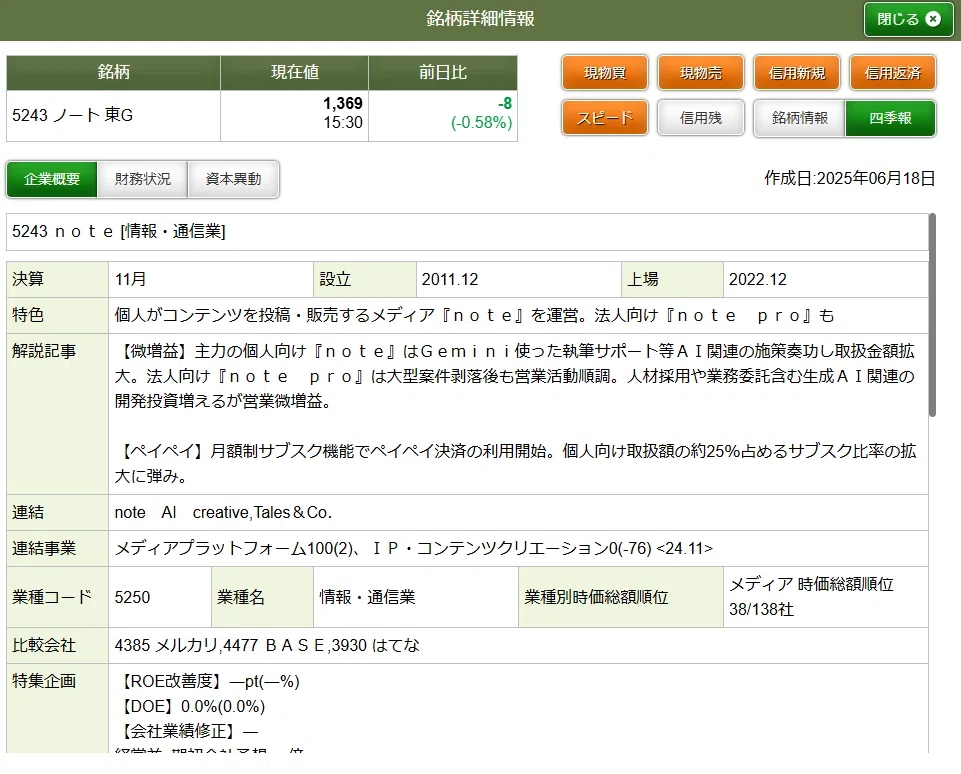Click the 特色 row label

tap(58, 315)
